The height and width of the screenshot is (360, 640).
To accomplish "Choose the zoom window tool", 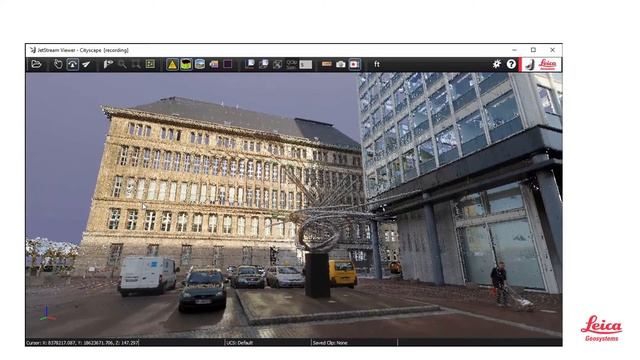I will pos(136,64).
